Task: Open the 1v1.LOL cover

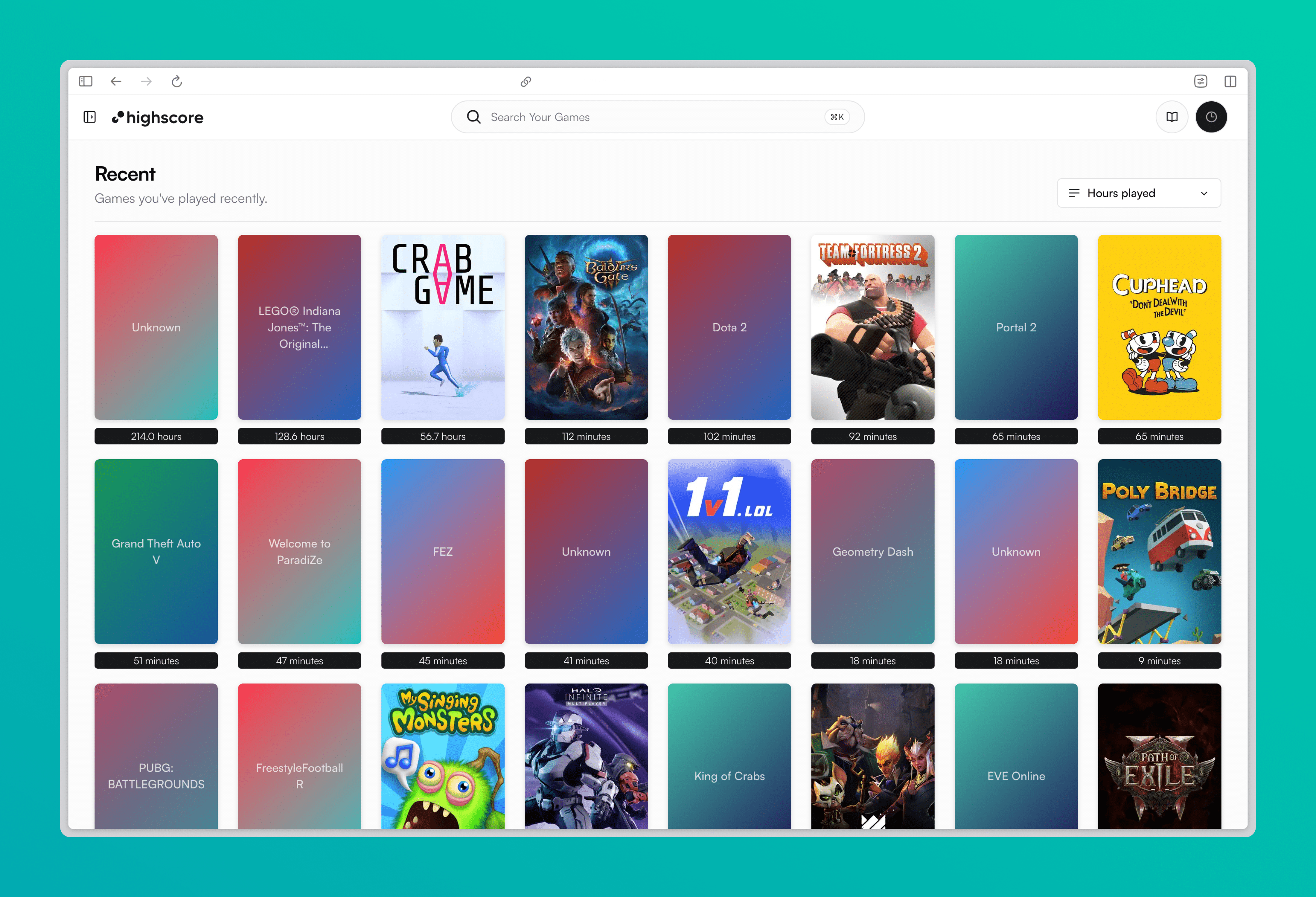Action: 729,551
